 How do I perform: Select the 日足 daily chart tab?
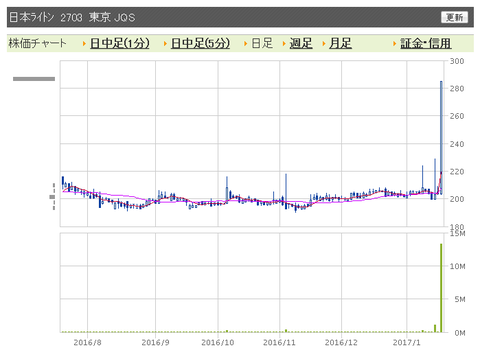click(x=262, y=43)
